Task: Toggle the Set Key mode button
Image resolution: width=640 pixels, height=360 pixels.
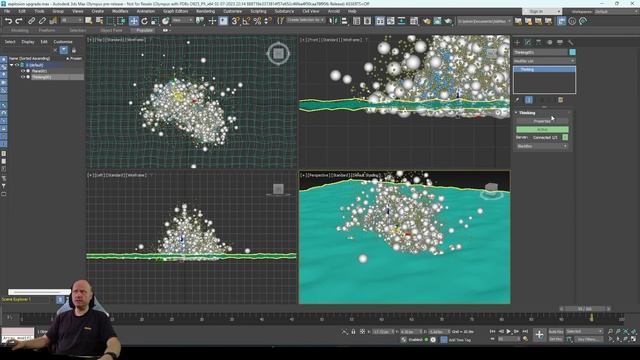Action: coord(556,339)
